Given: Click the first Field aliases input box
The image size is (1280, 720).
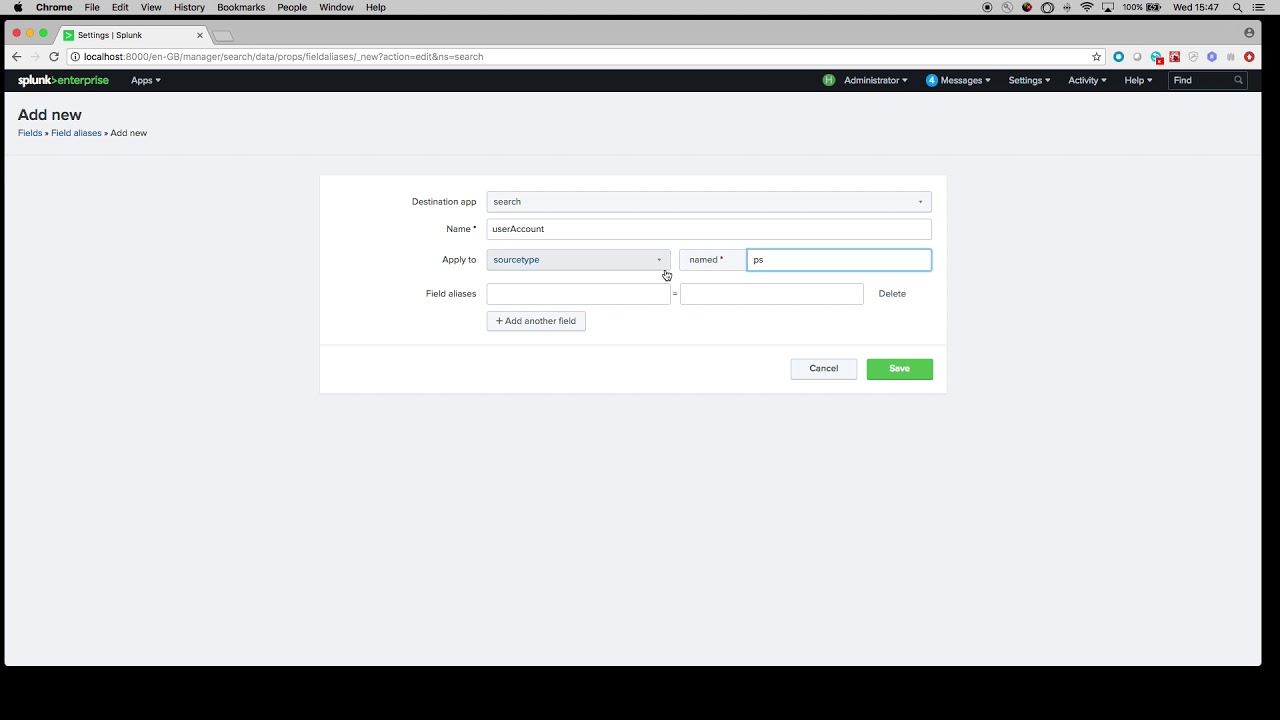Looking at the screenshot, I should 578,294.
